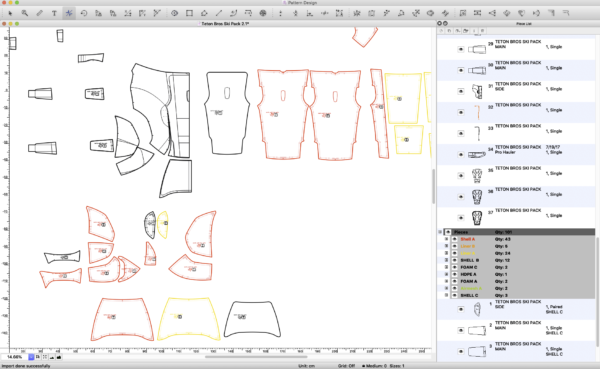Viewport: 600px width, 369px height.
Task: Select the pencil measuring tool
Action: point(39,13)
